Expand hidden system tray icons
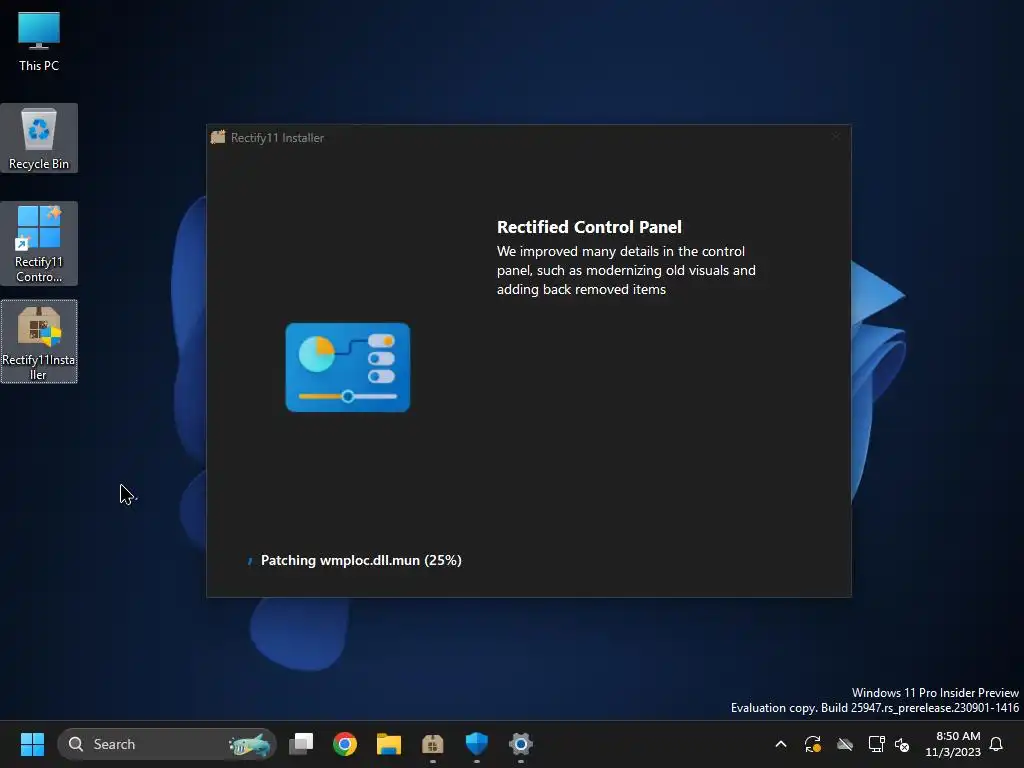Image resolution: width=1024 pixels, height=768 pixels. (780, 744)
